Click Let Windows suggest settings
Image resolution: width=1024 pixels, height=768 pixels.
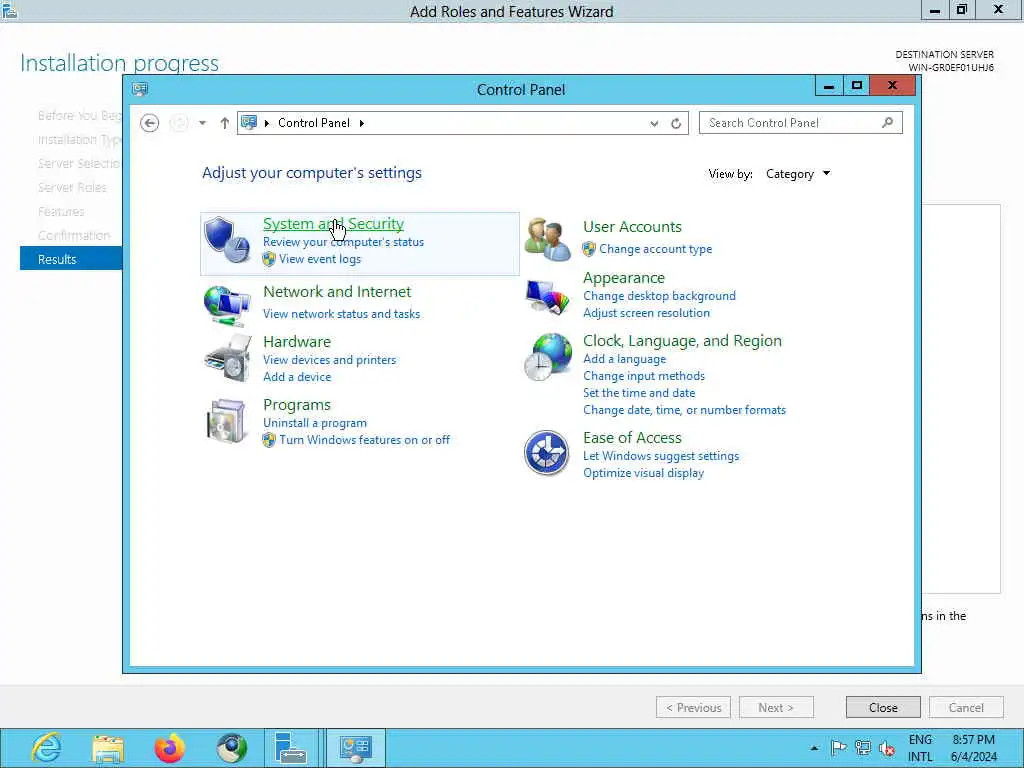(x=661, y=456)
